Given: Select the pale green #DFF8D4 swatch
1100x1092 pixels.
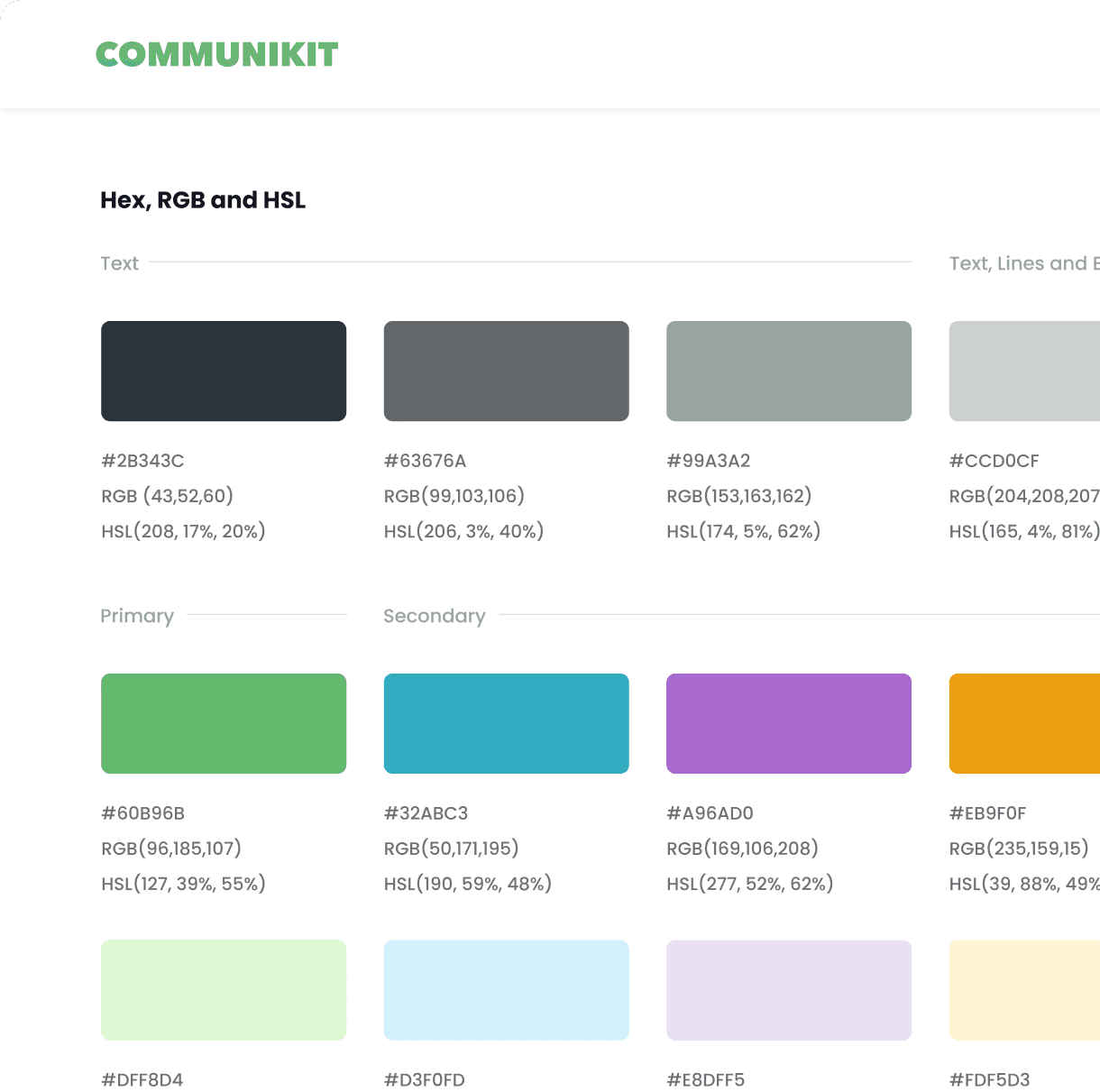Looking at the screenshot, I should (x=224, y=990).
